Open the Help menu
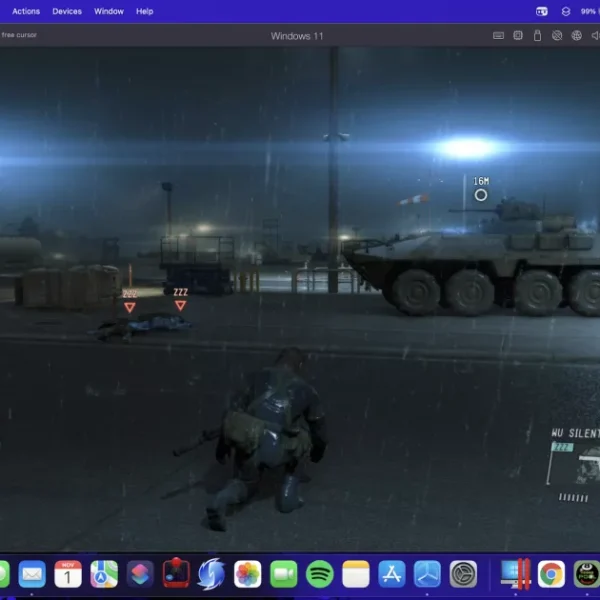600x600 pixels. 145,11
